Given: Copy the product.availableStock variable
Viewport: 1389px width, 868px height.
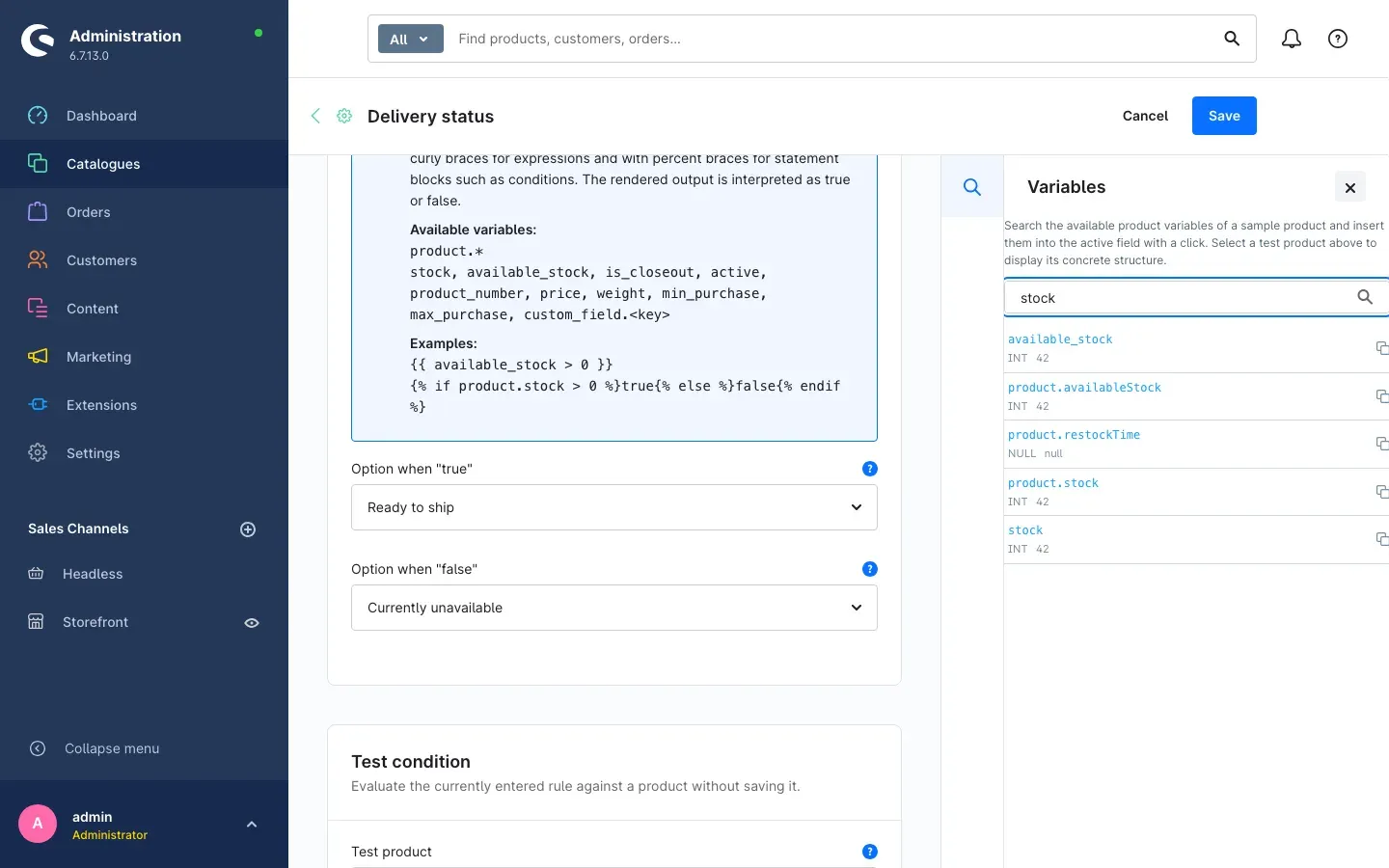Looking at the screenshot, I should tap(1382, 396).
